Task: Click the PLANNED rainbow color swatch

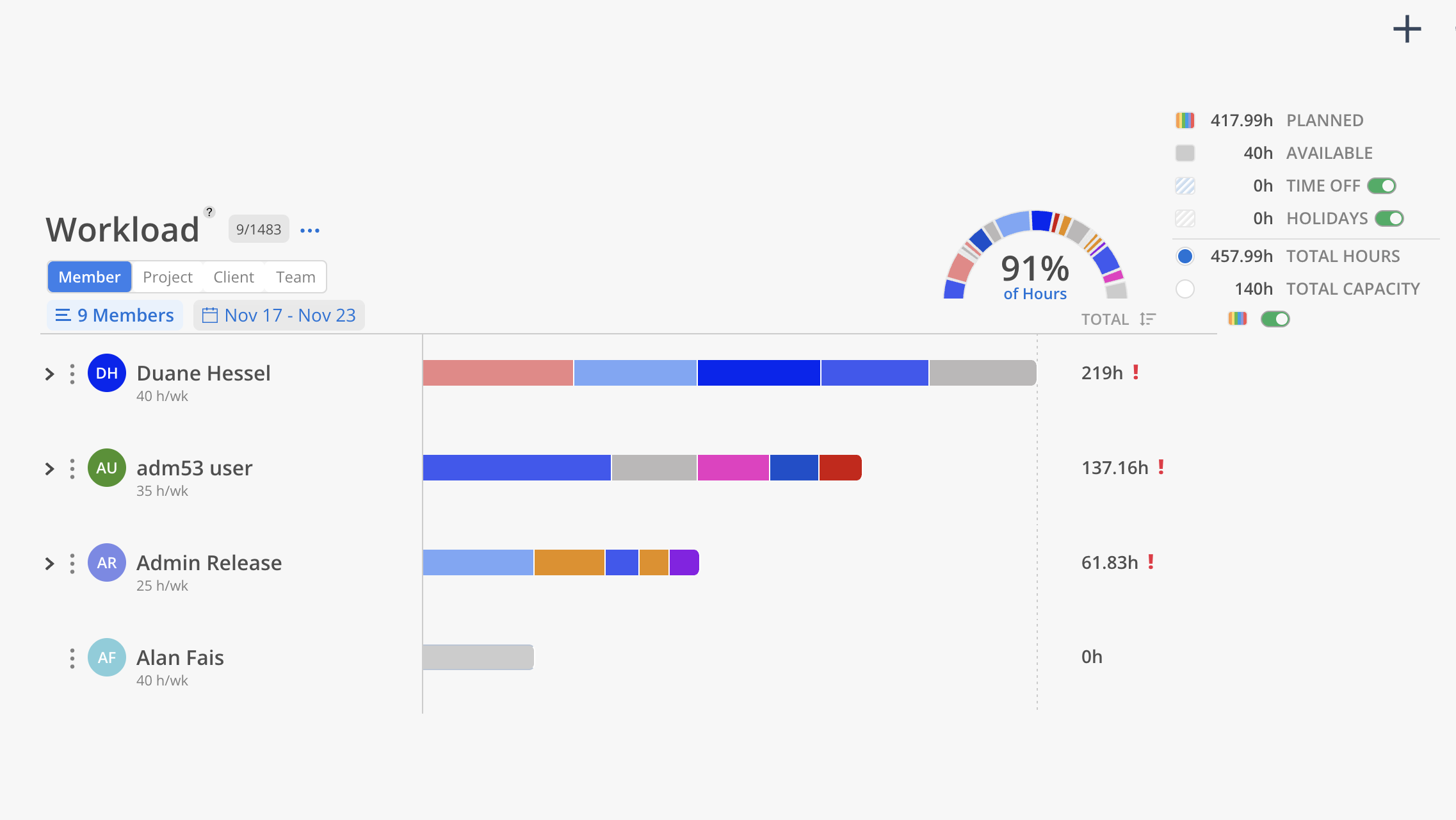Action: 1185,120
